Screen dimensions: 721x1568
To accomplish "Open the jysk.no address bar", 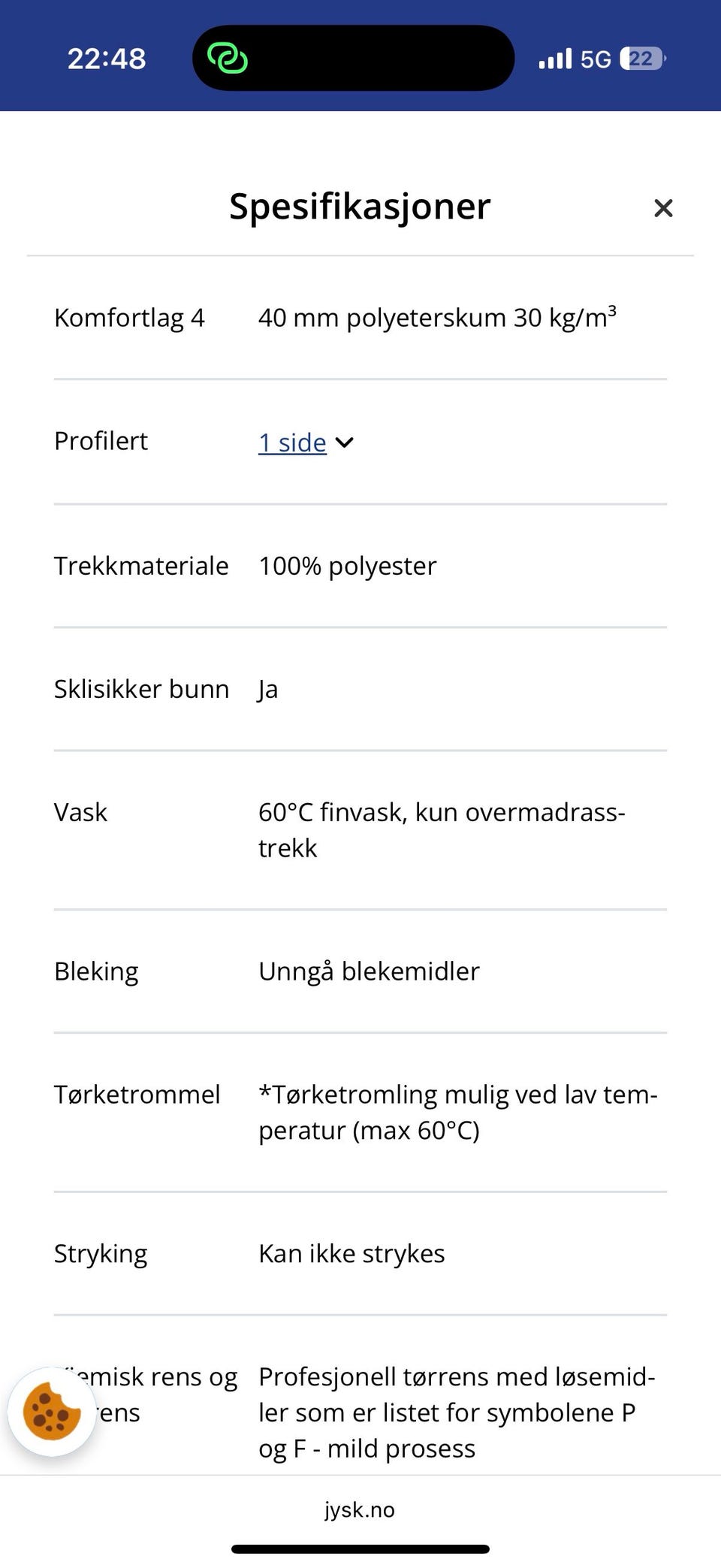I will [359, 1509].
